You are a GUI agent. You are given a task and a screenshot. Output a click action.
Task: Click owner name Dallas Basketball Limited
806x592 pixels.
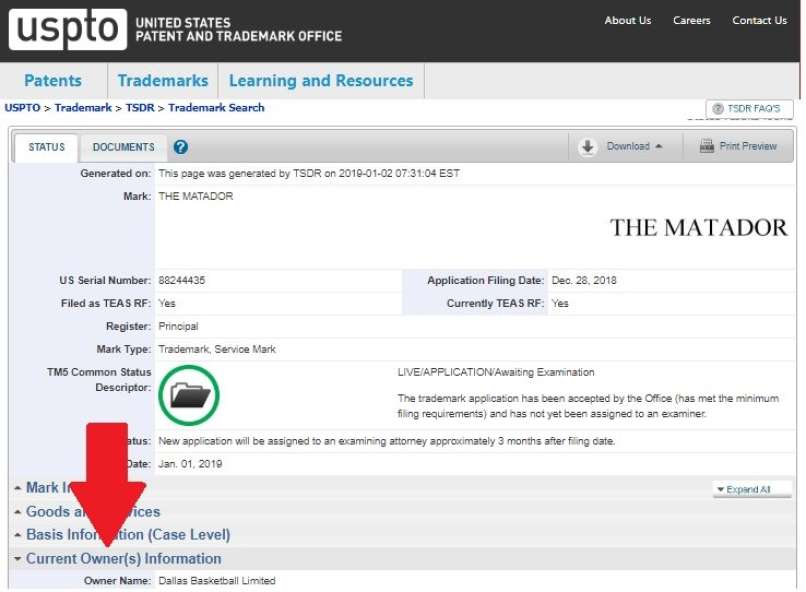(217, 581)
